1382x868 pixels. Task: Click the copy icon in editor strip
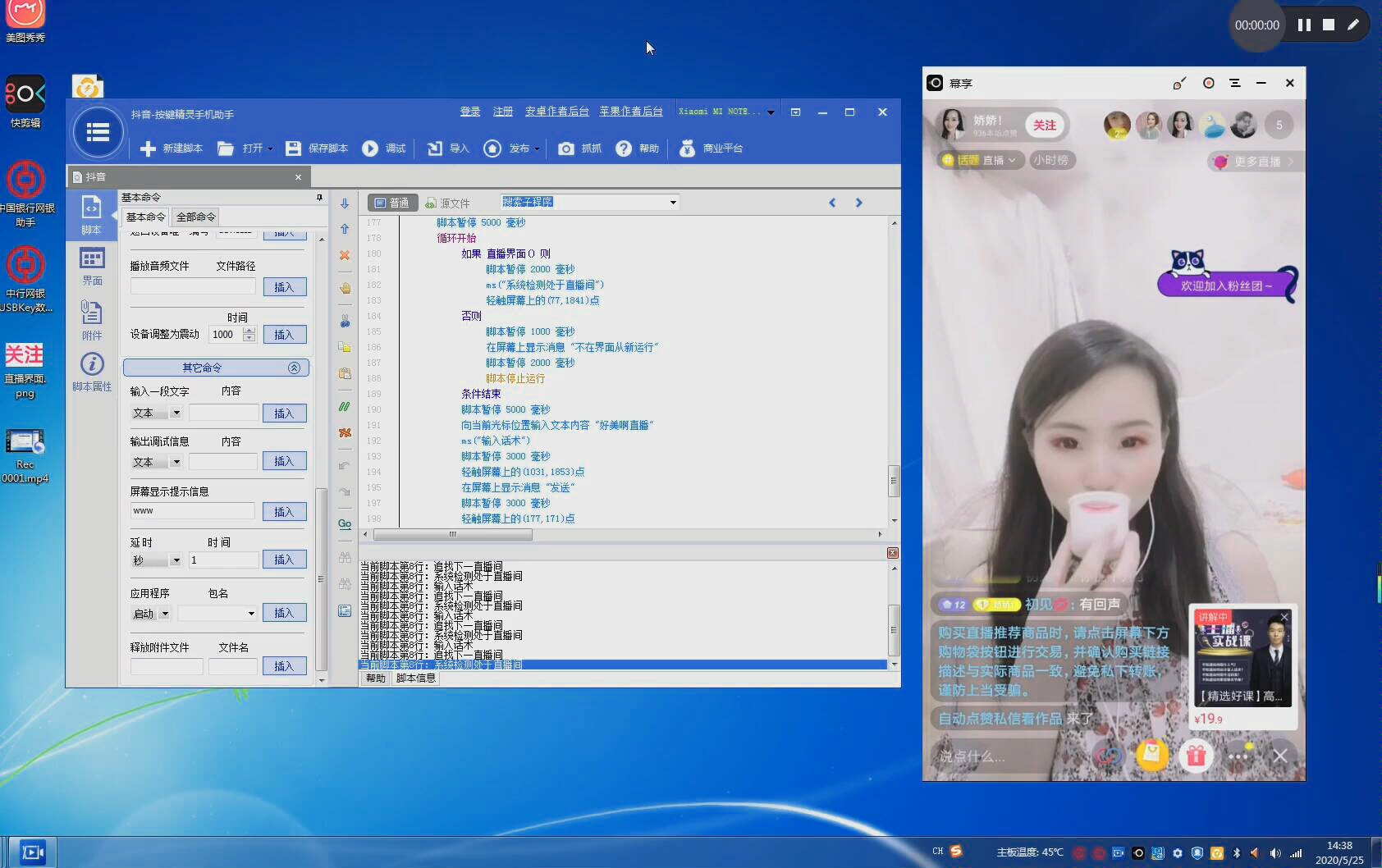point(345,347)
